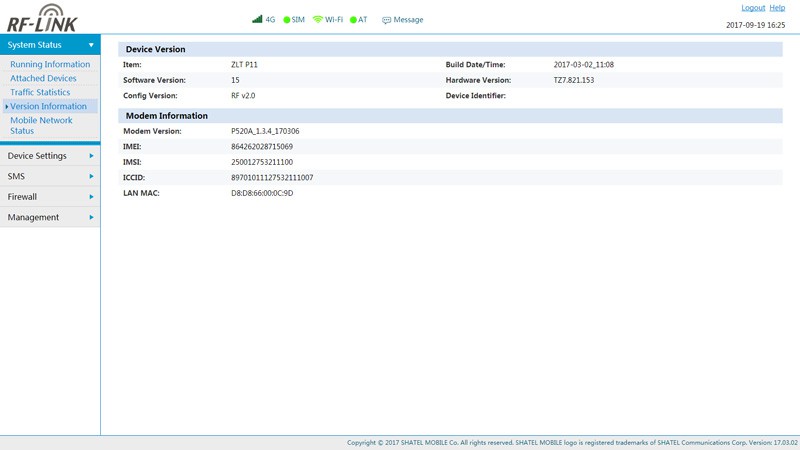
Task: Open Traffic Statistics page
Action: [x=40, y=92]
